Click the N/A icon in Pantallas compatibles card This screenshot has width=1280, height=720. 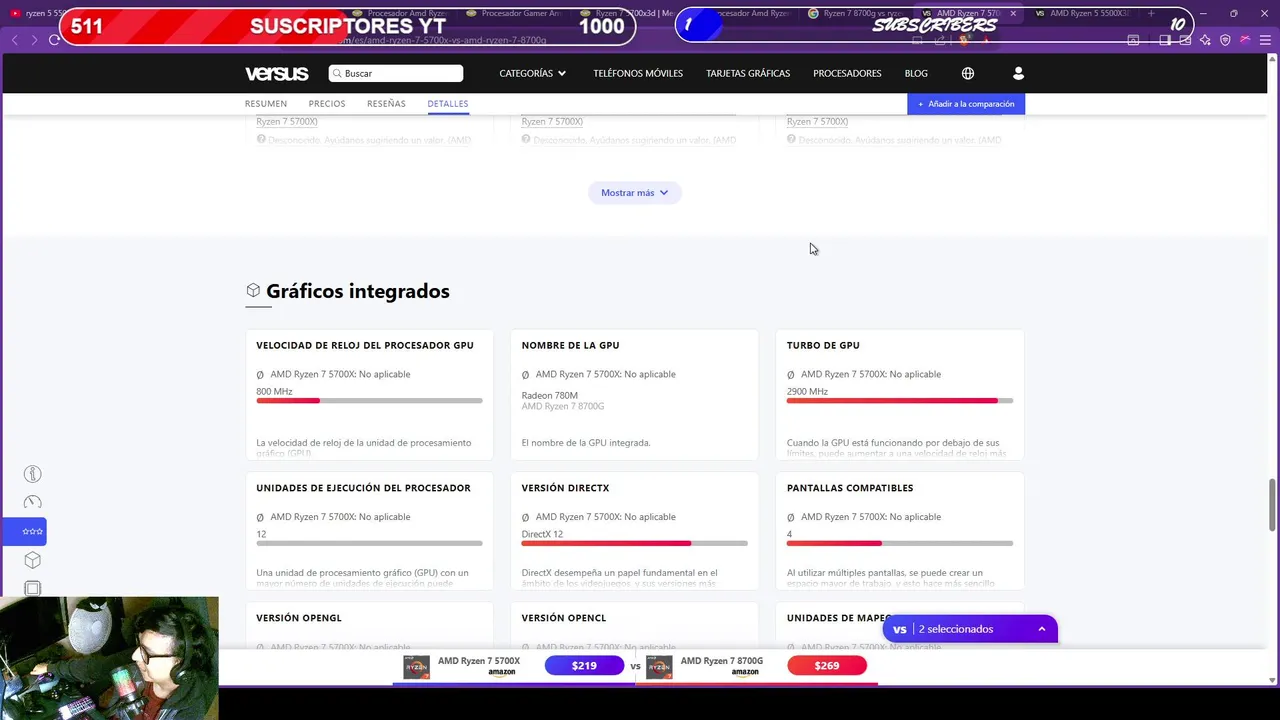pos(791,518)
